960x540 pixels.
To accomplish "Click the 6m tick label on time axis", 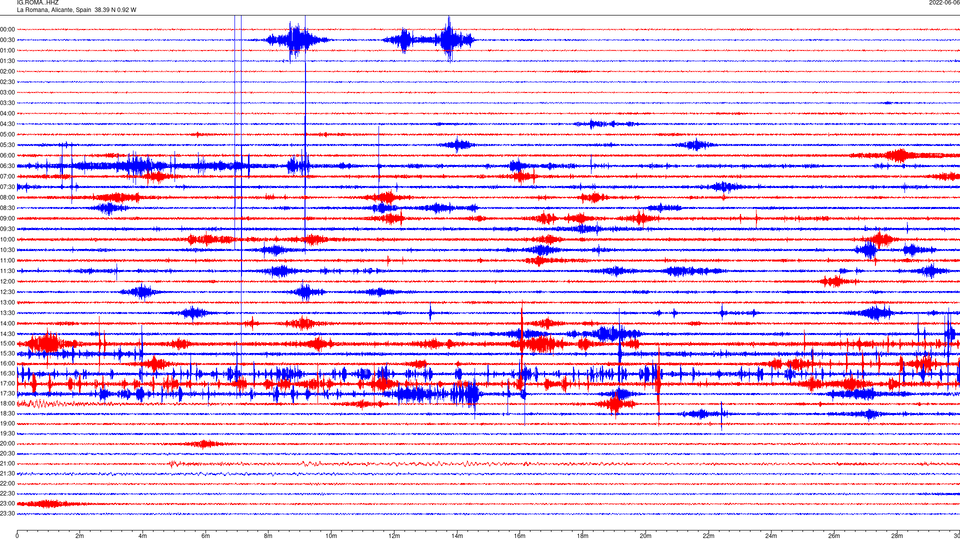I will point(205,536).
